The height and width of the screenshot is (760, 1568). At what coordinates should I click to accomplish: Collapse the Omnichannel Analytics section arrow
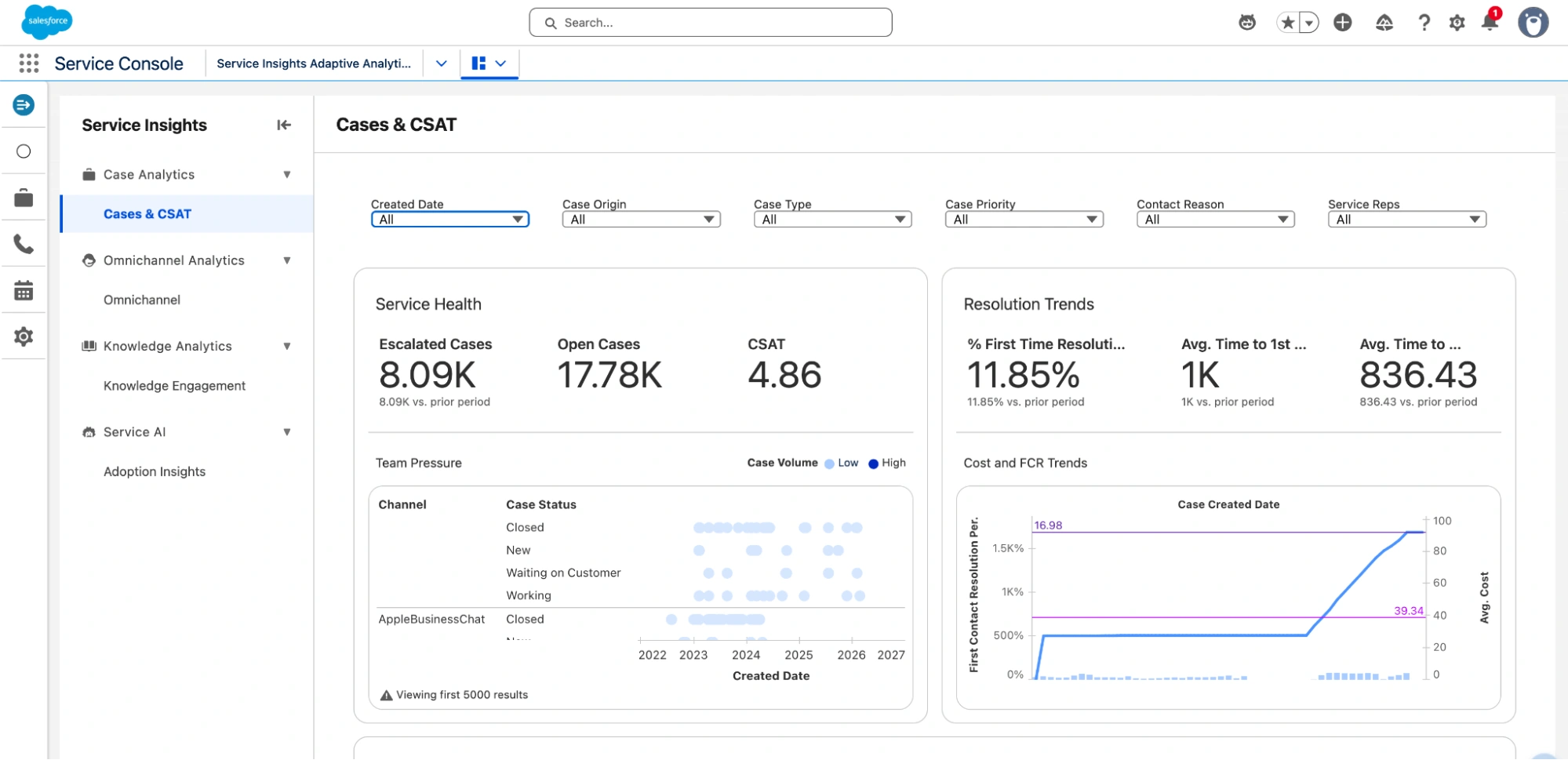click(x=287, y=260)
